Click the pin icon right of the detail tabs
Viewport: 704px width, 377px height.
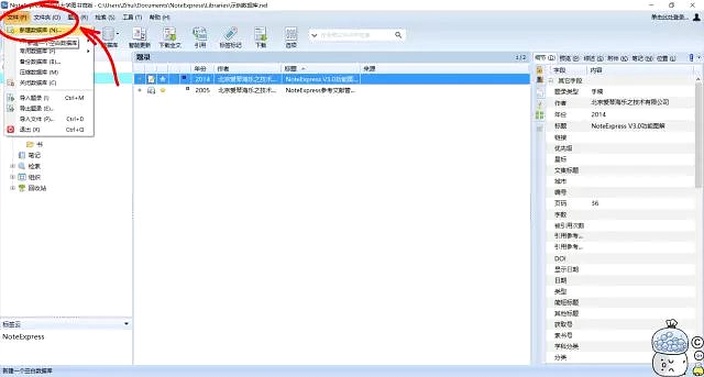pos(691,58)
